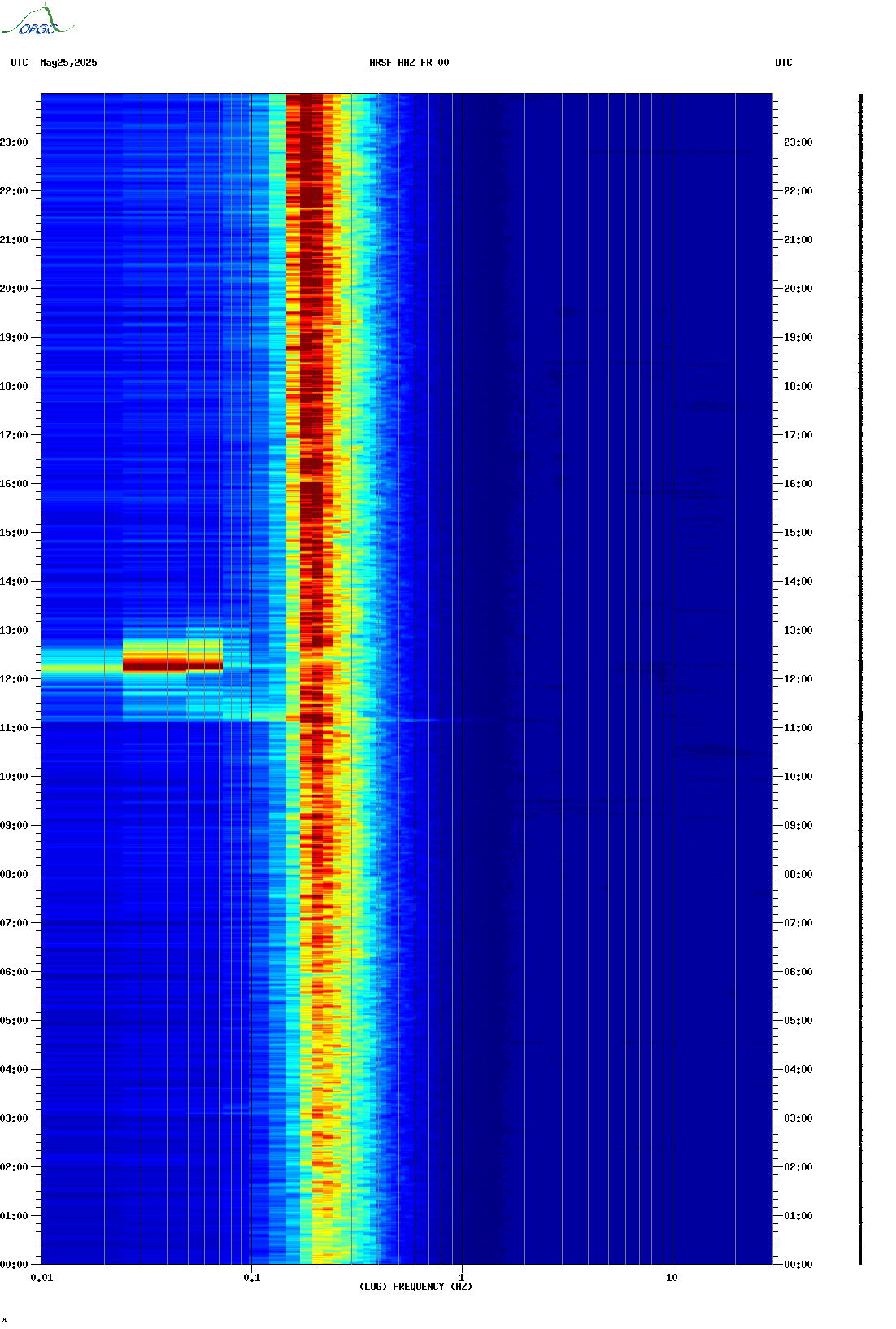Click '03:00' on the left time axis
The width and height of the screenshot is (896, 1329).
click(x=14, y=1118)
